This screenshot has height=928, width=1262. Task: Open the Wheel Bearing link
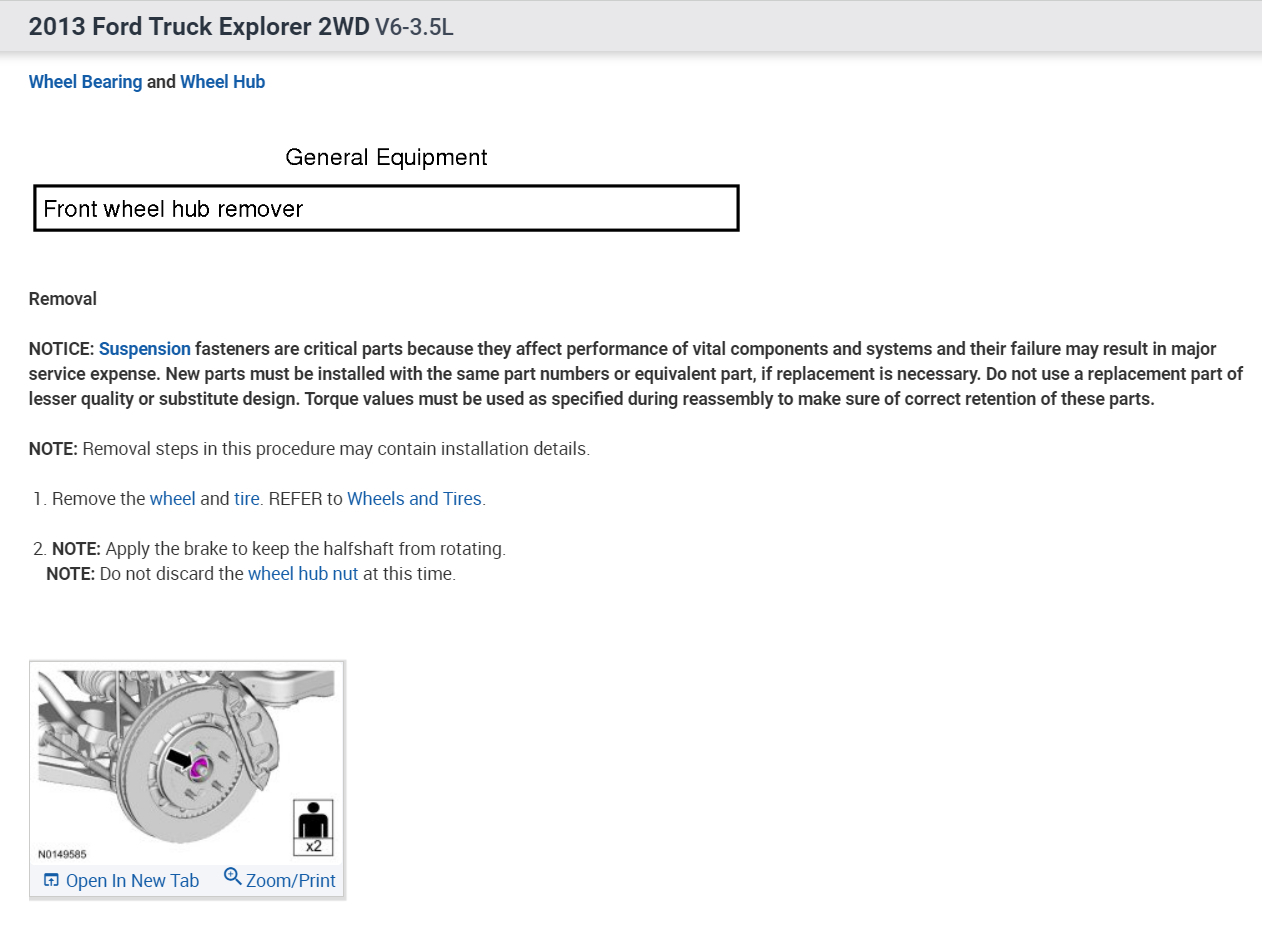pyautogui.click(x=85, y=82)
